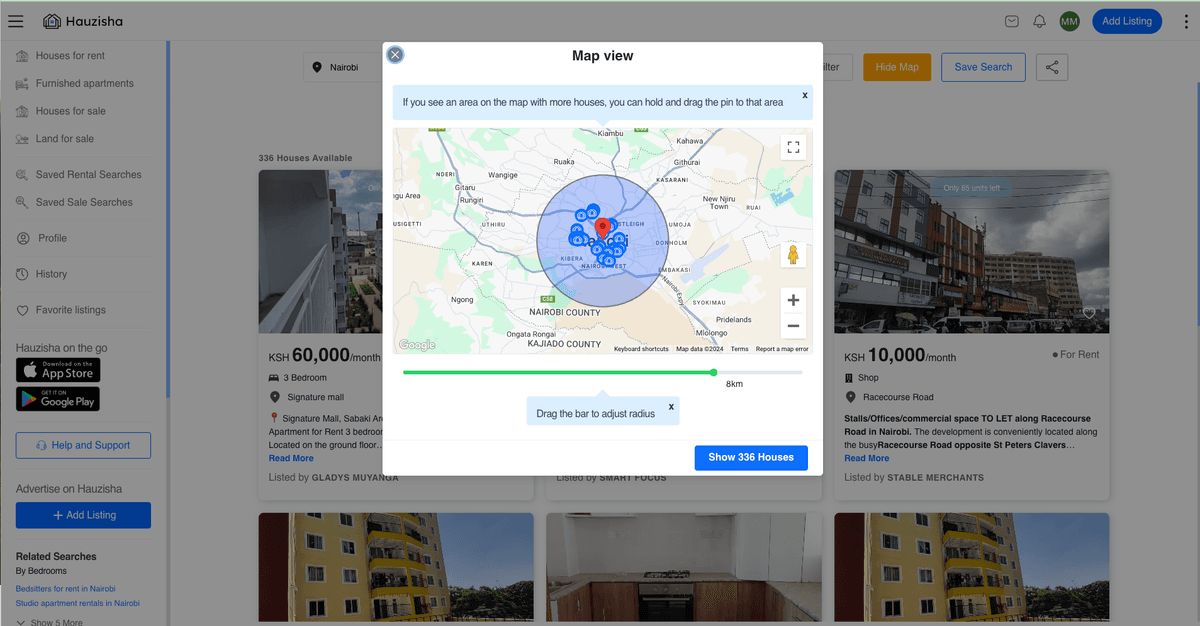Click the Street View pegman icon

(x=793, y=254)
